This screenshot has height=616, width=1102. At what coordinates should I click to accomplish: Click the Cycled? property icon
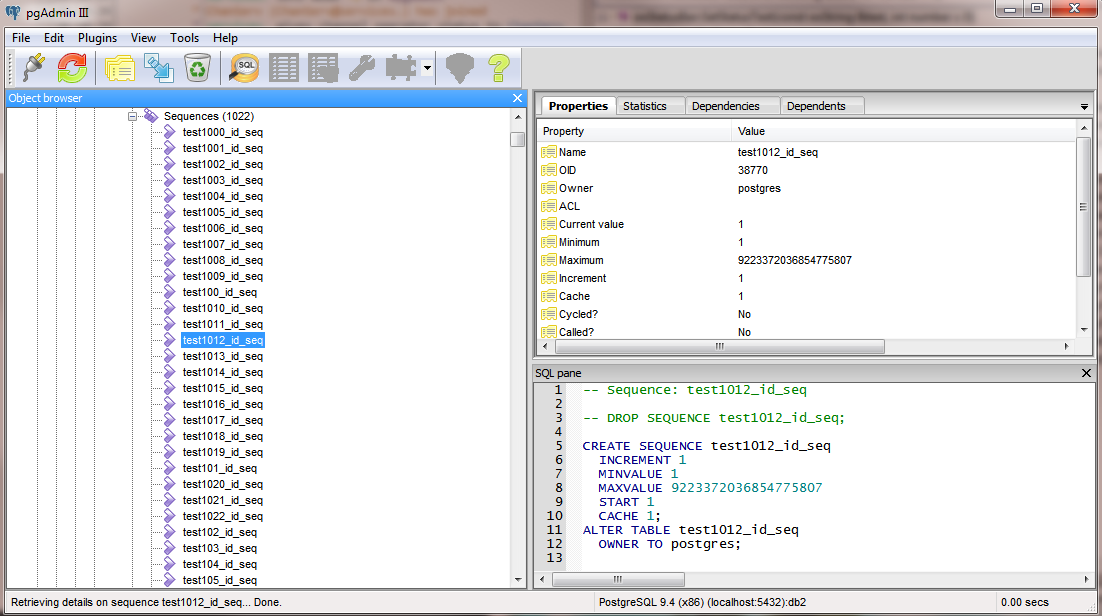(549, 314)
